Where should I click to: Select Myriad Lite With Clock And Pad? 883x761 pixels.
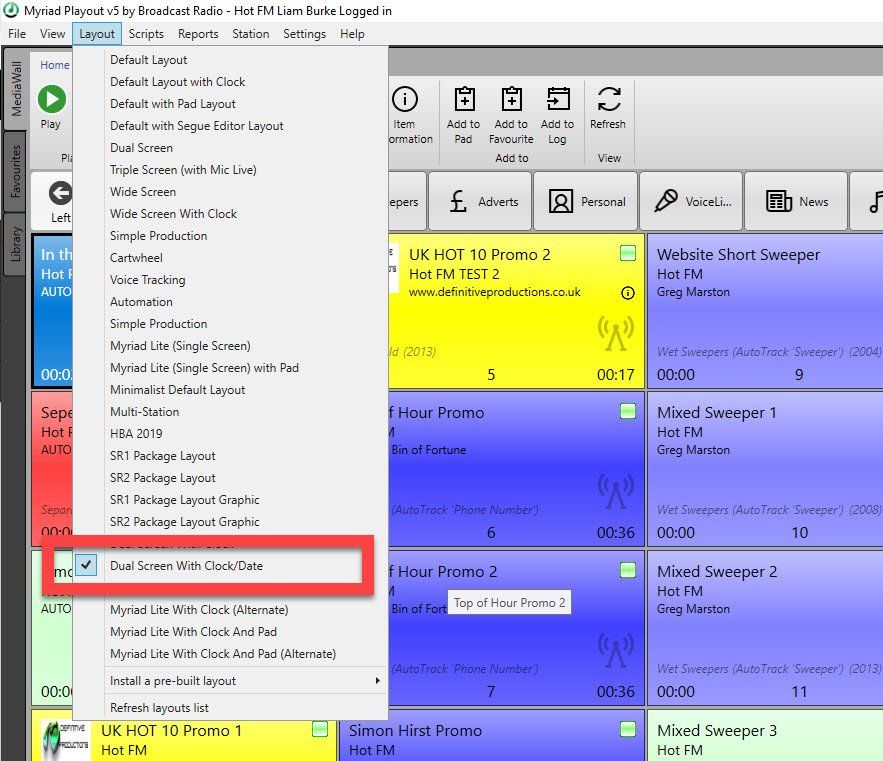193,631
